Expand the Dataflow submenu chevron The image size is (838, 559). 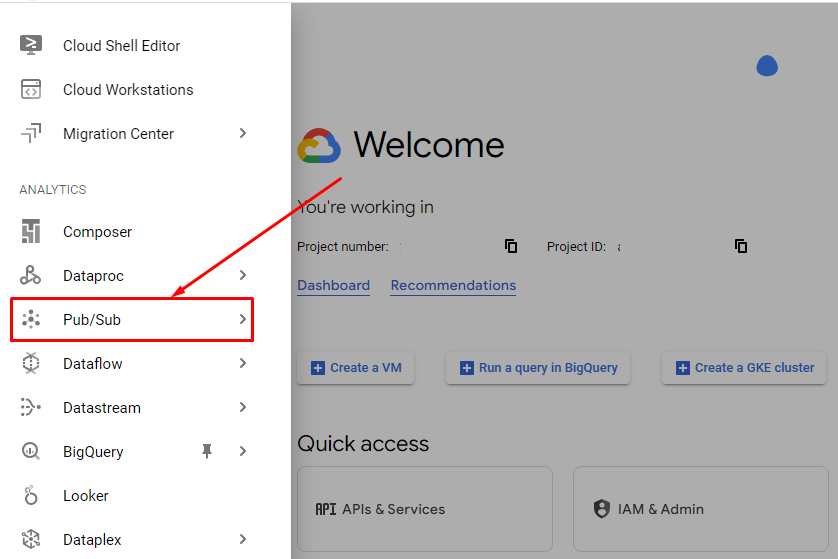(243, 363)
